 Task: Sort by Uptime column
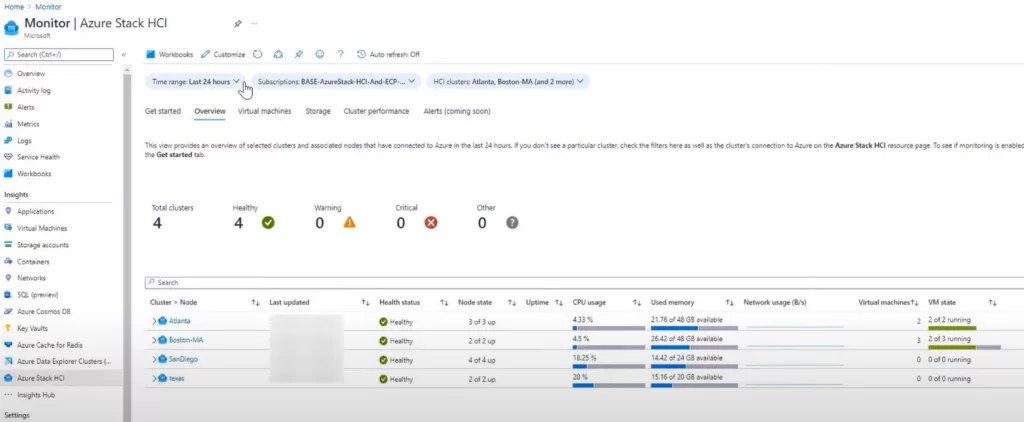559,303
